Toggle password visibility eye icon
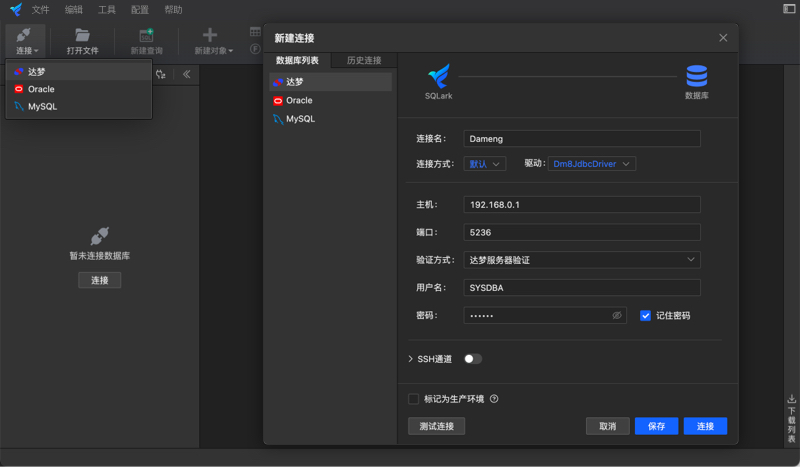Screen dimensions: 800x467 point(617,315)
